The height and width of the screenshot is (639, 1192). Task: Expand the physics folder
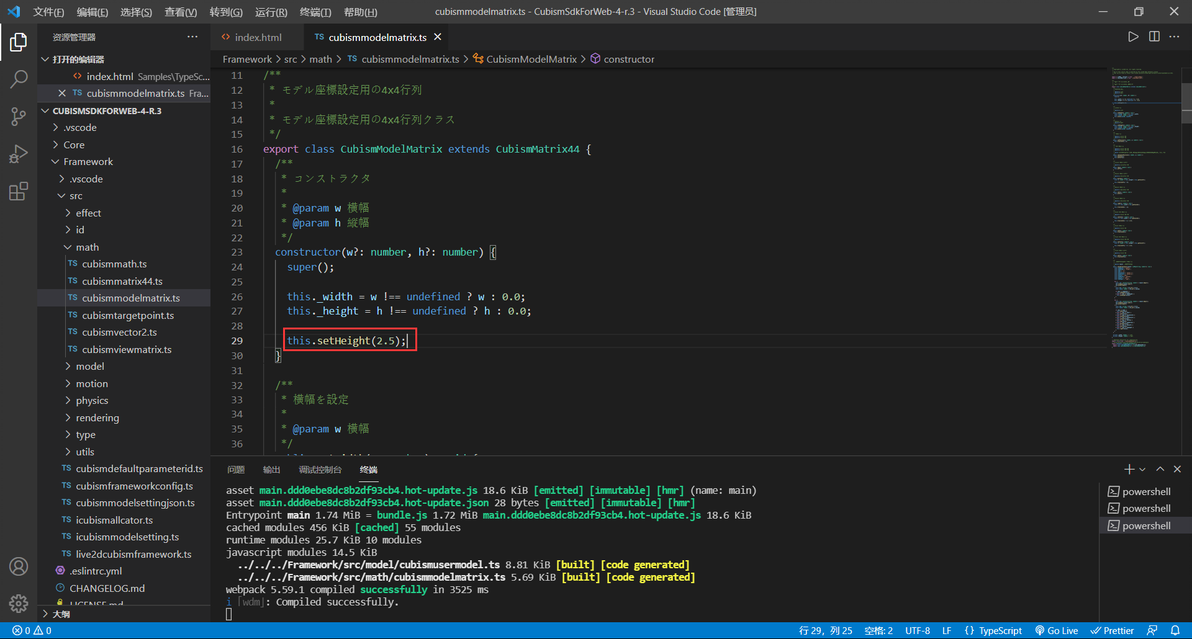(x=124, y=400)
